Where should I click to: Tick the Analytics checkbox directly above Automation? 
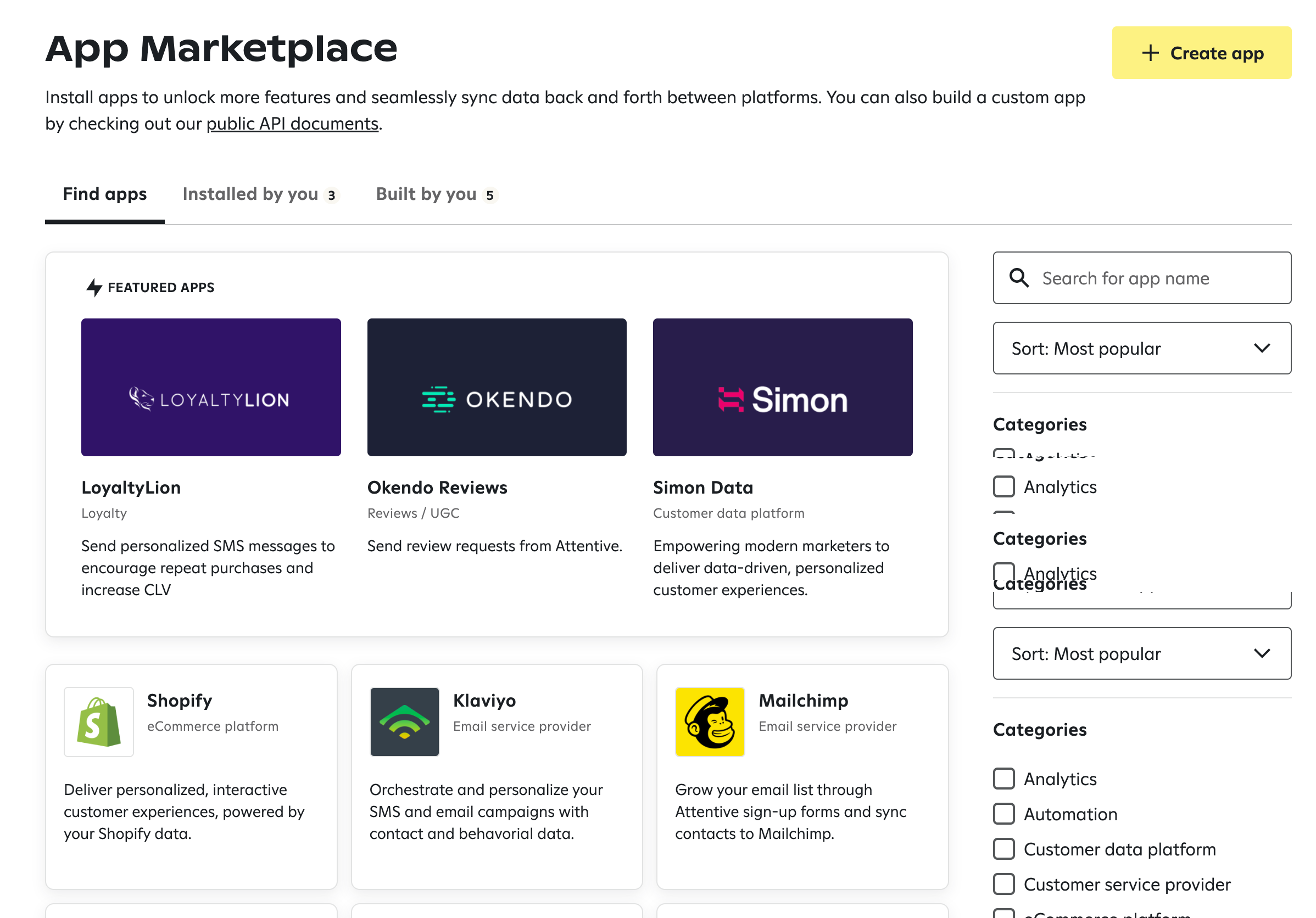coord(1003,779)
